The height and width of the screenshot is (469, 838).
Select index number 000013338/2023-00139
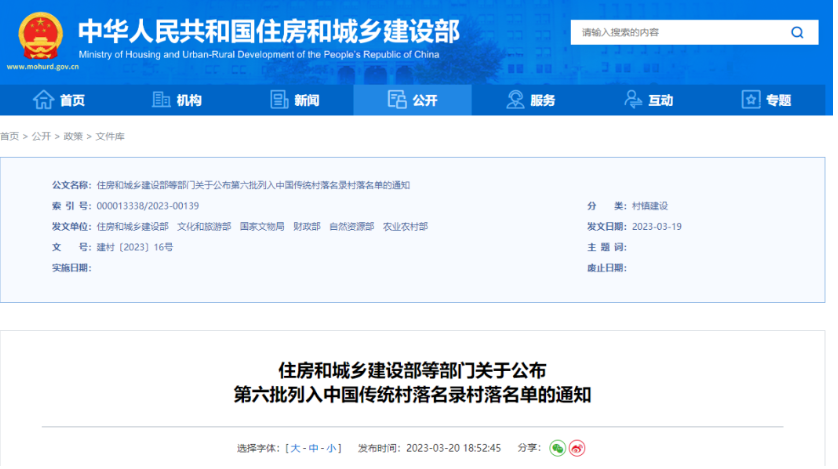coord(149,207)
